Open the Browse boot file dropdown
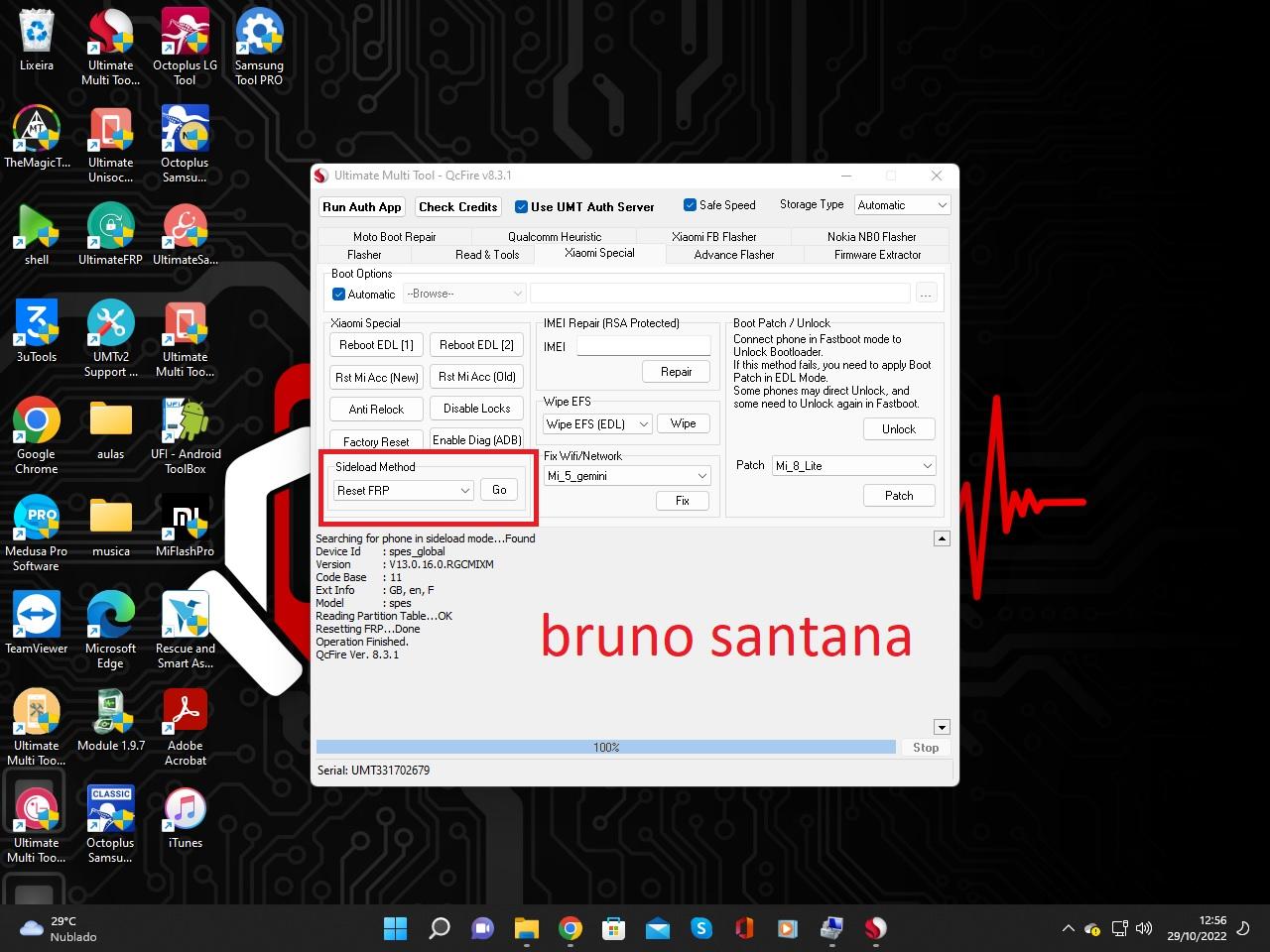Image resolution: width=1270 pixels, height=952 pixels. [463, 294]
